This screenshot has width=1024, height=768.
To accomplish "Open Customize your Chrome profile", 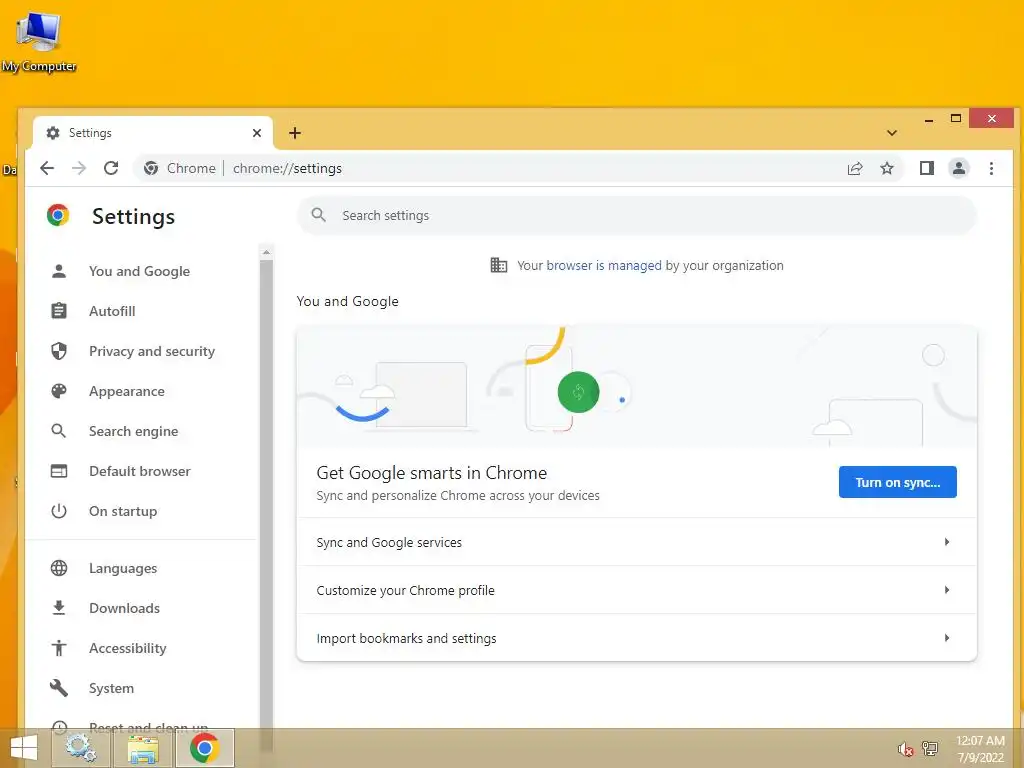I will coord(637,590).
